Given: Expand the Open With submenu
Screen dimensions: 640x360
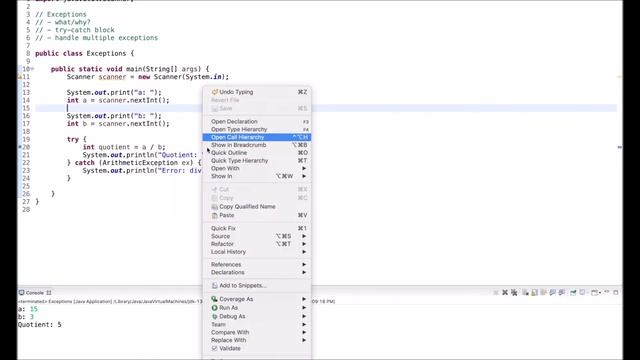Looking at the screenshot, I should 257,169.
